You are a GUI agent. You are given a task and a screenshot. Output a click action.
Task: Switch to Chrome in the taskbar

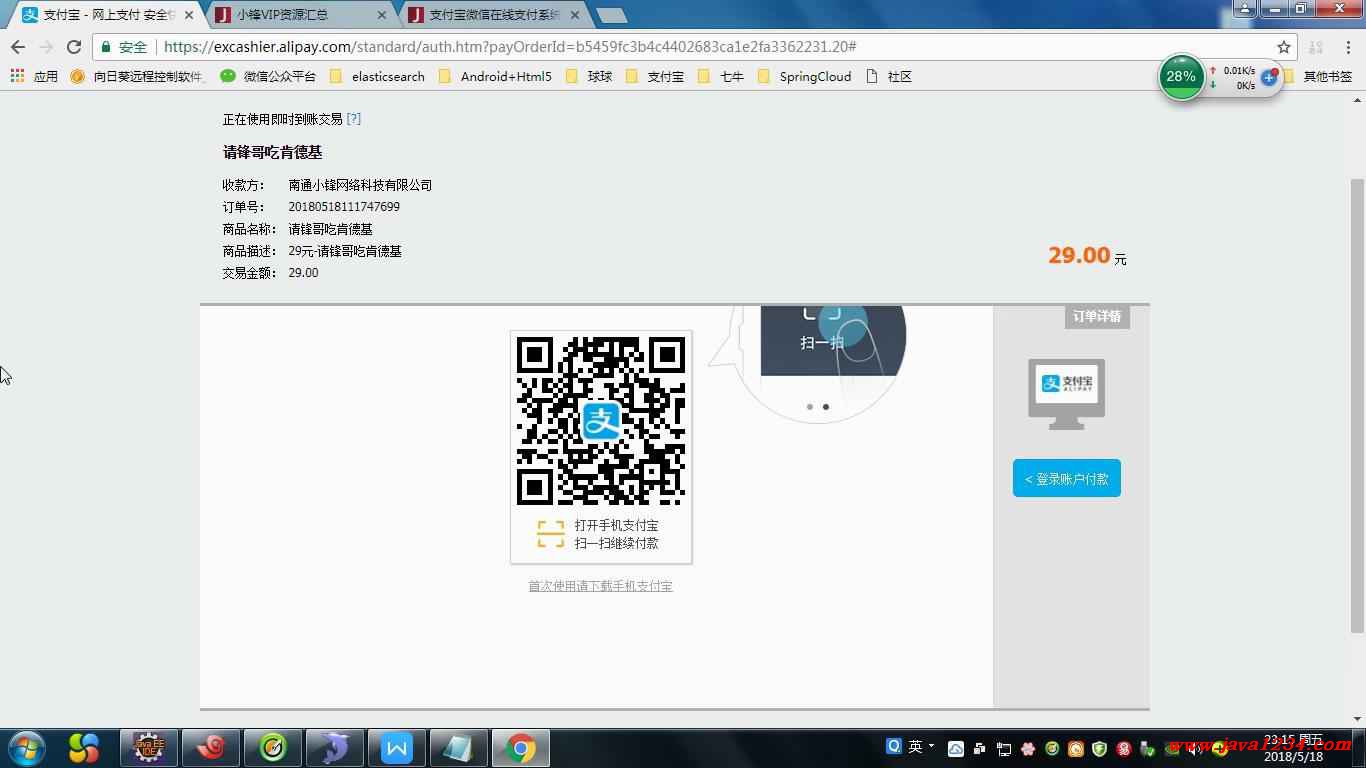tap(520, 748)
